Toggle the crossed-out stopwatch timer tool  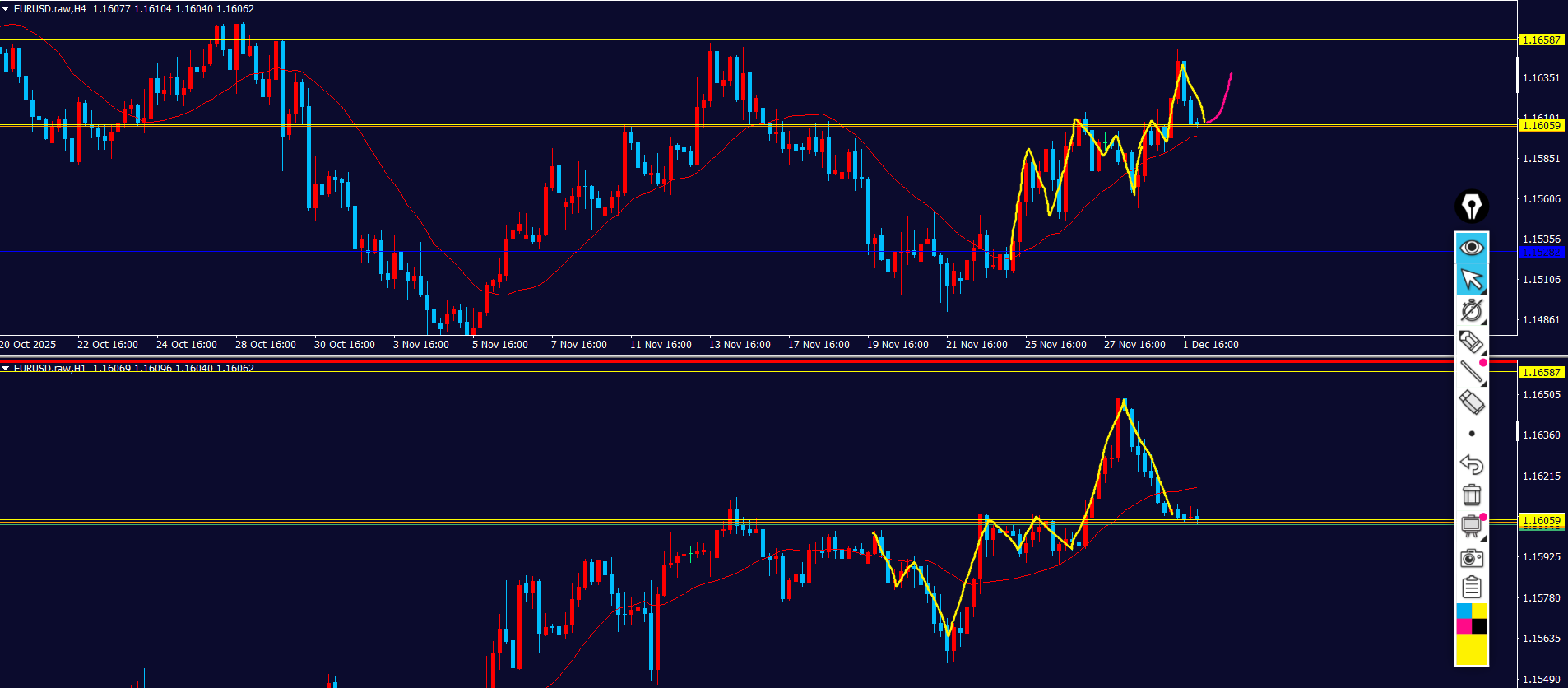coord(1471,310)
